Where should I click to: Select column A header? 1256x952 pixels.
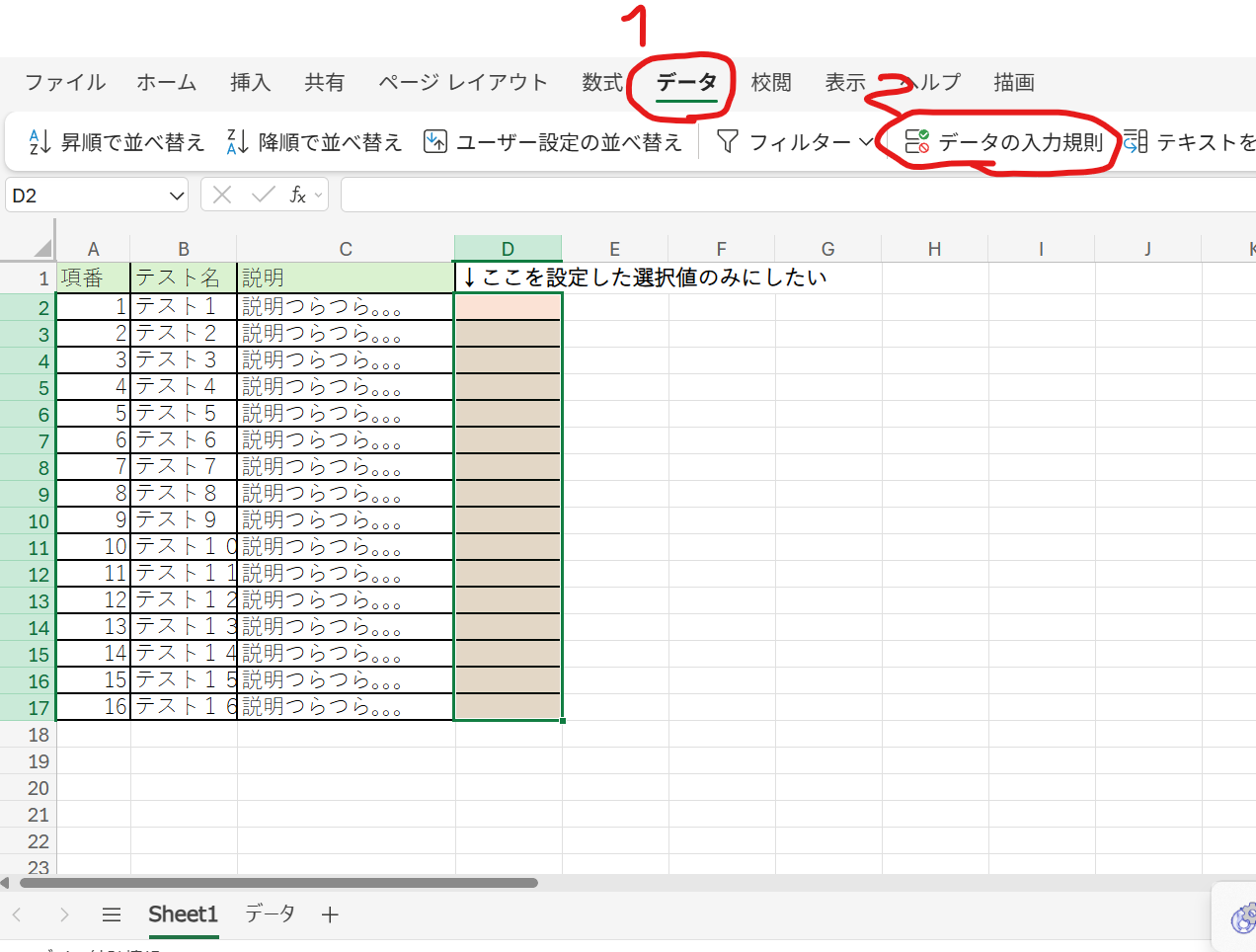(94, 249)
